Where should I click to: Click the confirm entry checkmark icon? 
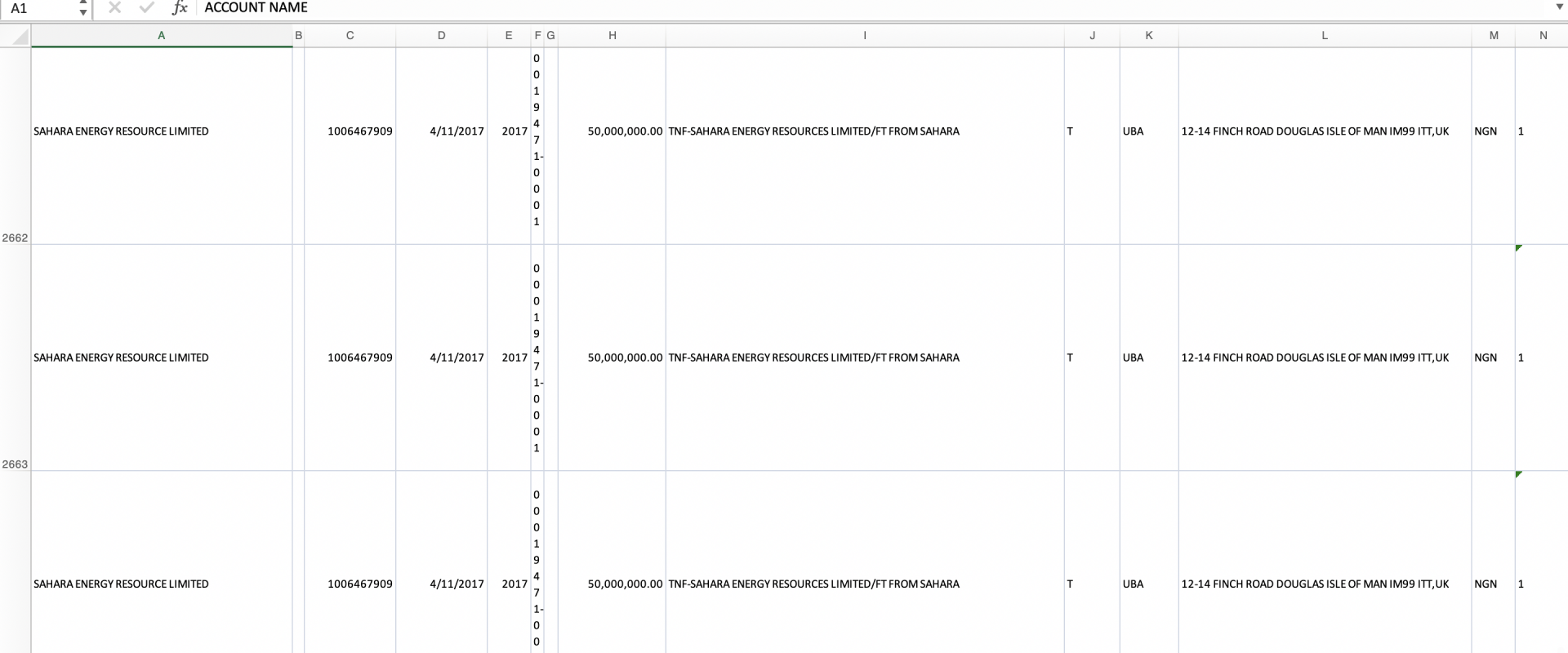pyautogui.click(x=147, y=7)
